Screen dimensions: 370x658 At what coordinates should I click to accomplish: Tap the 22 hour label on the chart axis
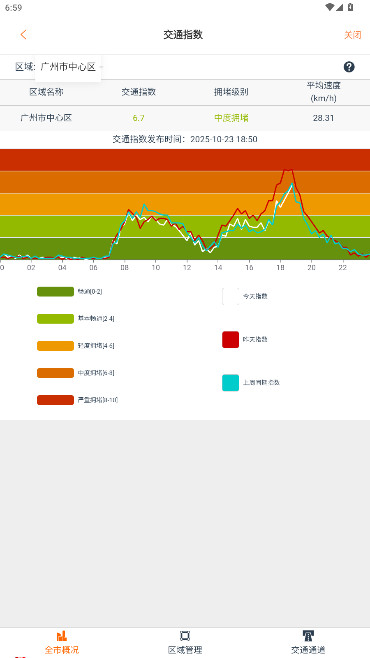coord(342,268)
